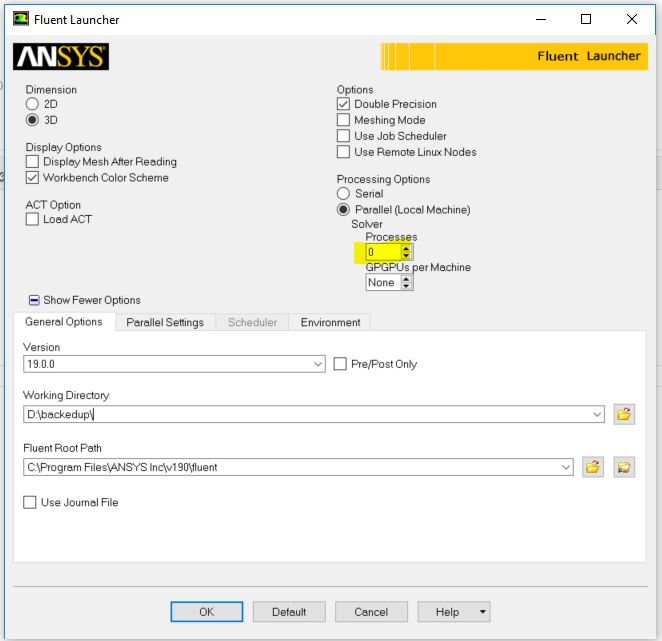Open the Version dropdown
The width and height of the screenshot is (662, 641).
point(318,364)
